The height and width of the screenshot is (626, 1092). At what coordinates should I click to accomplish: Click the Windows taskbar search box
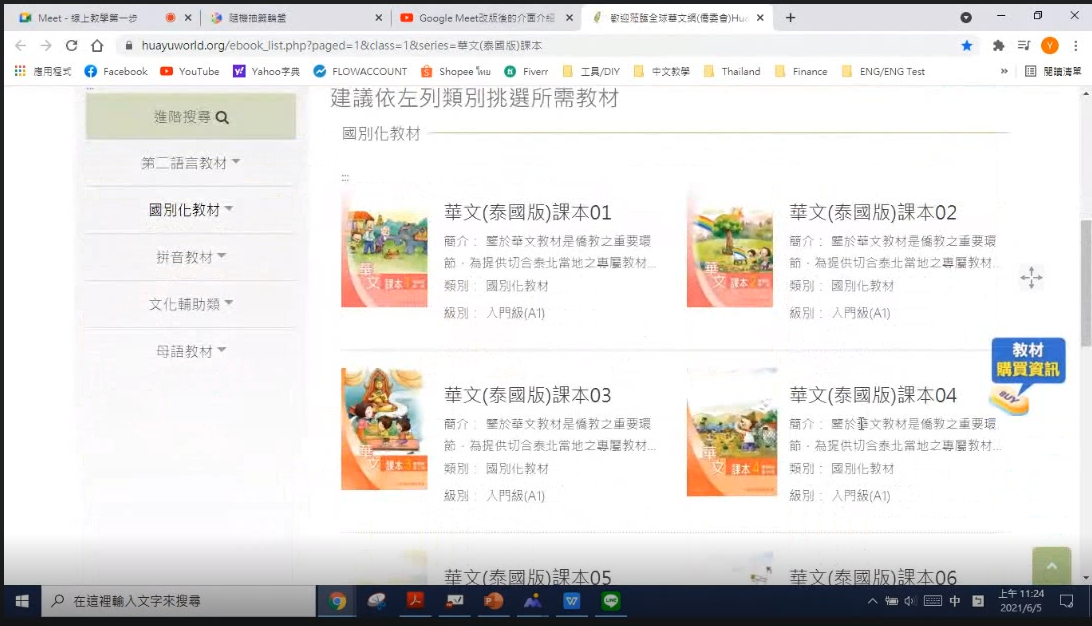coord(180,601)
